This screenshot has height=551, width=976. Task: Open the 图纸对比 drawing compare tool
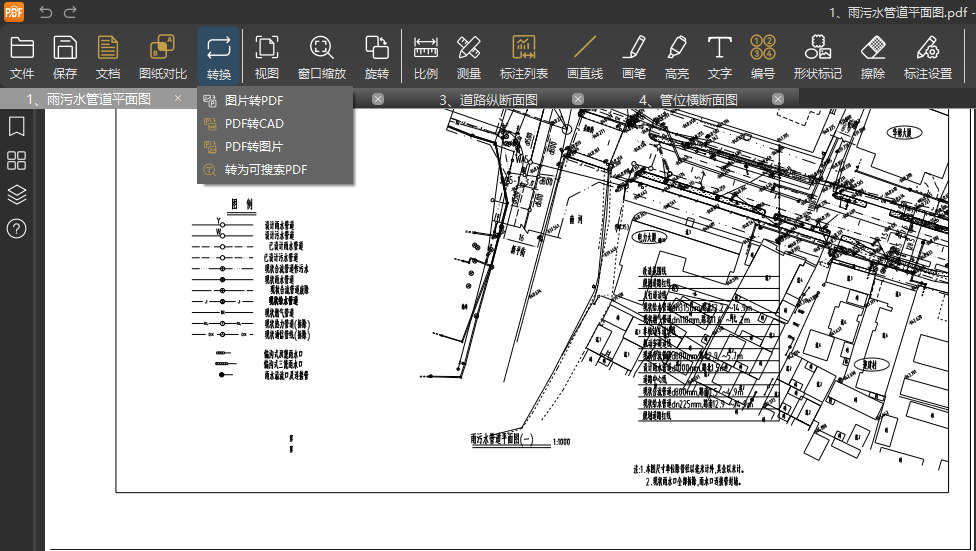click(x=162, y=56)
